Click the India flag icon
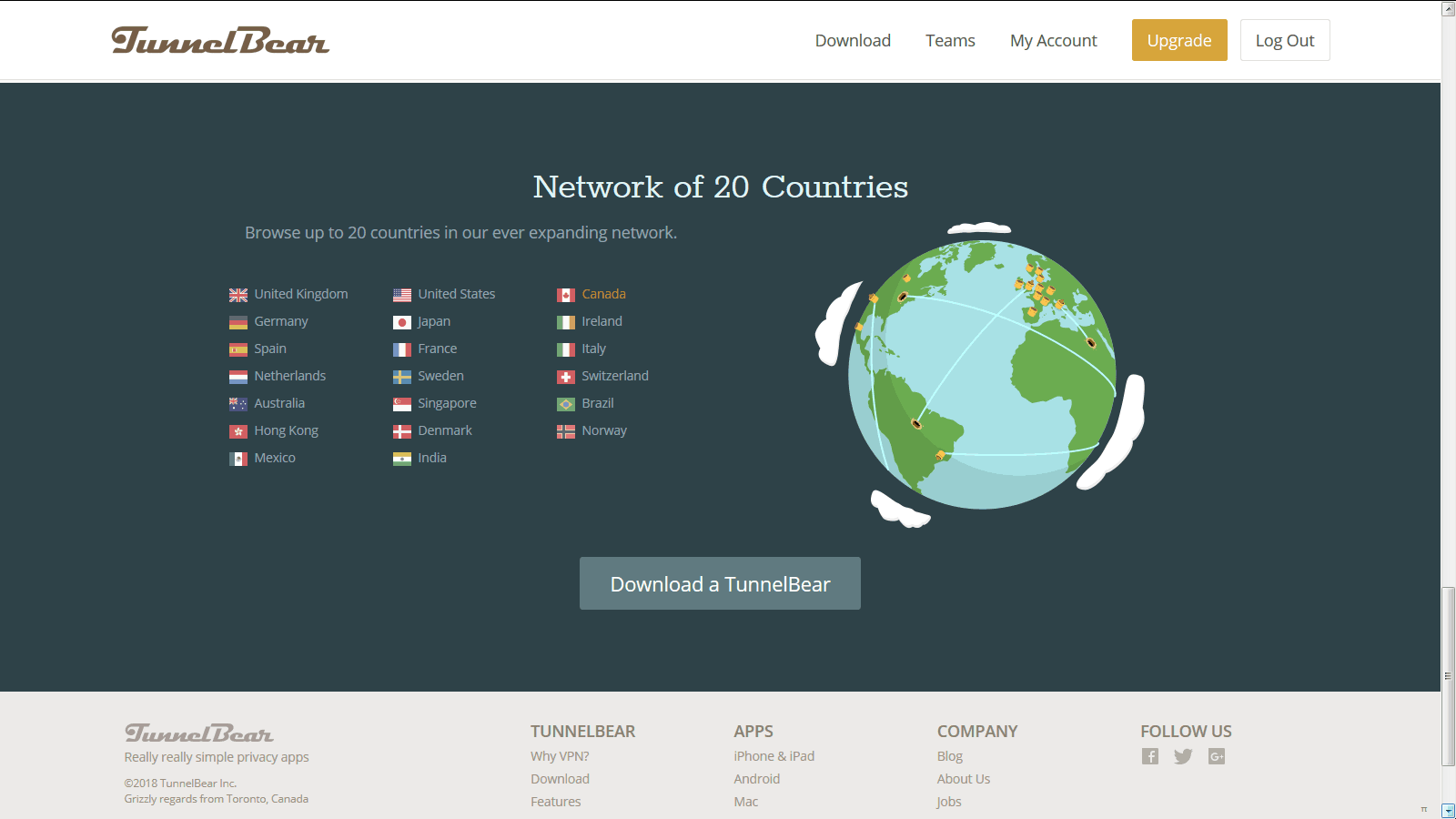The height and width of the screenshot is (819, 1456). 402,459
